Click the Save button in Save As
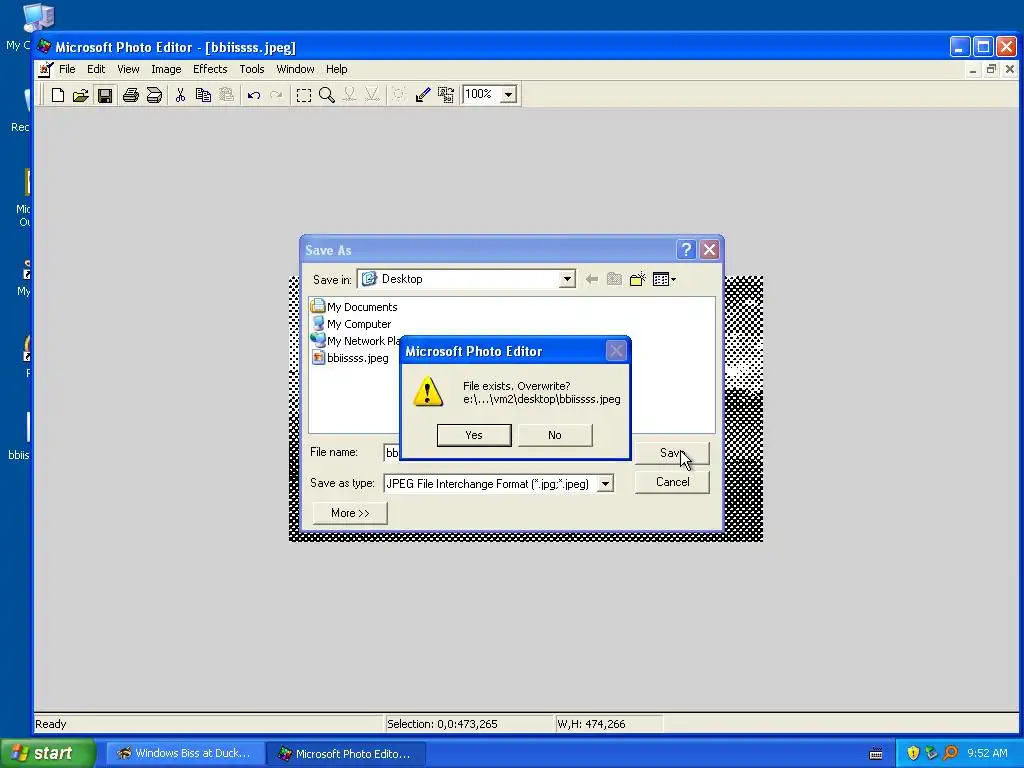The height and width of the screenshot is (768, 1024). [x=671, y=453]
